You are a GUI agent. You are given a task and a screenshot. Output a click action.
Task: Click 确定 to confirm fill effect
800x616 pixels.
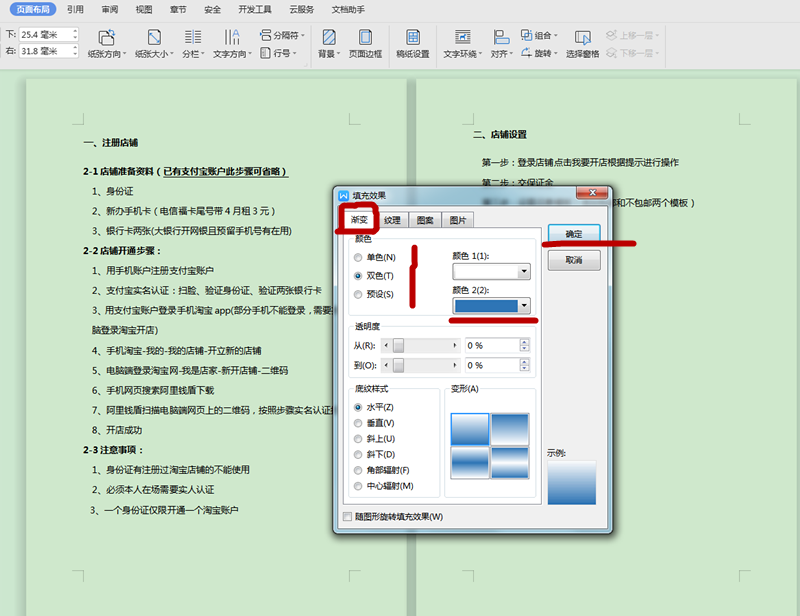click(x=574, y=234)
